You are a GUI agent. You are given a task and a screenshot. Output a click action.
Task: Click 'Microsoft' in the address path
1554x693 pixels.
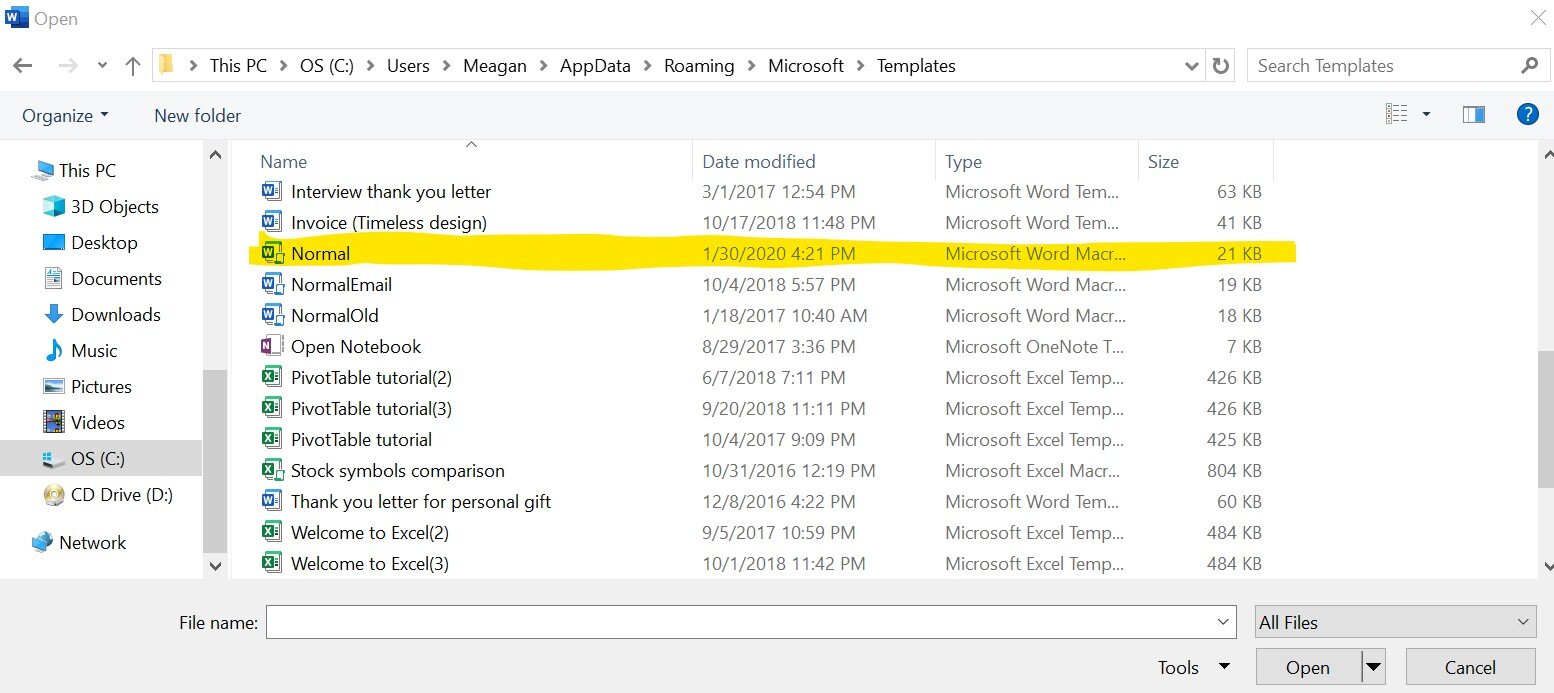[x=806, y=66]
